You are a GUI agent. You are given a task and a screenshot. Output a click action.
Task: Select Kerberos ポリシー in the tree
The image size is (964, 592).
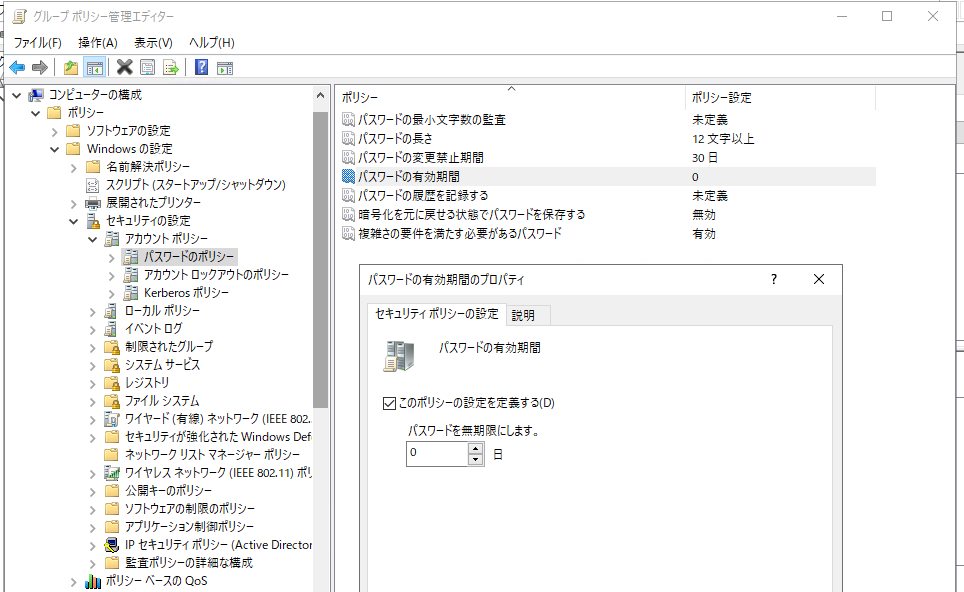point(186,293)
